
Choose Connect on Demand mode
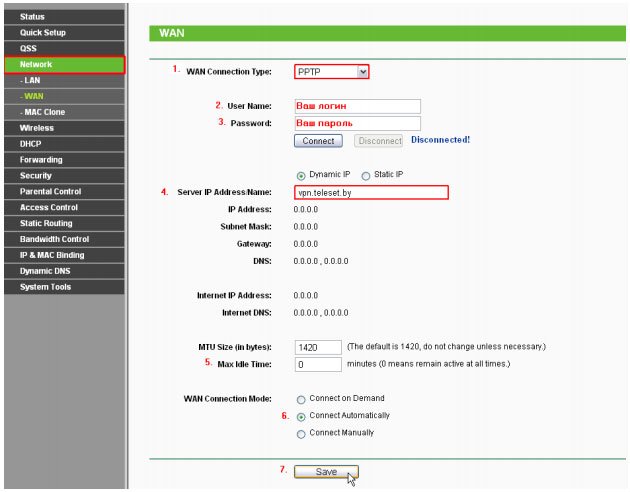coord(301,399)
